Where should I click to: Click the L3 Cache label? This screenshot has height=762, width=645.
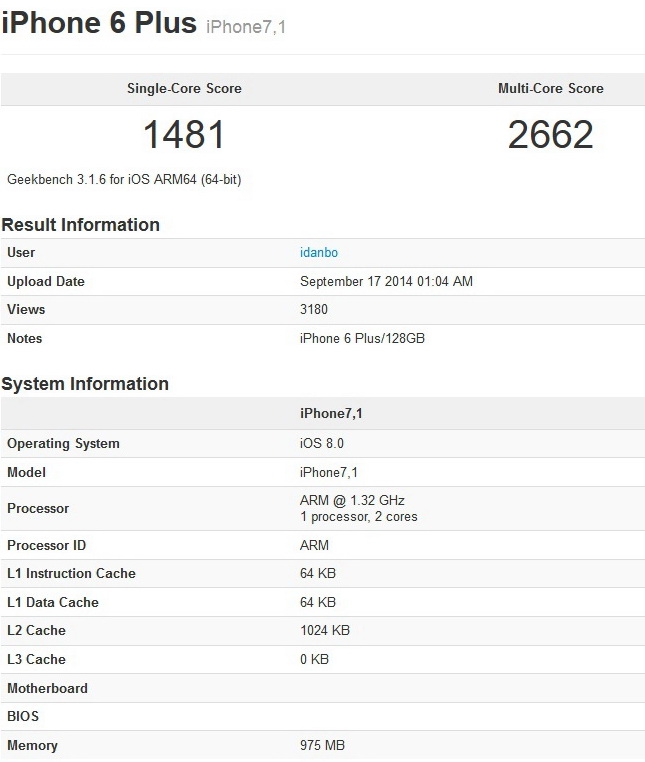coord(36,659)
